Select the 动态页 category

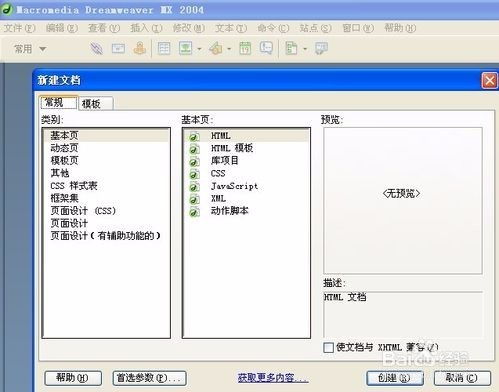pyautogui.click(x=106, y=148)
